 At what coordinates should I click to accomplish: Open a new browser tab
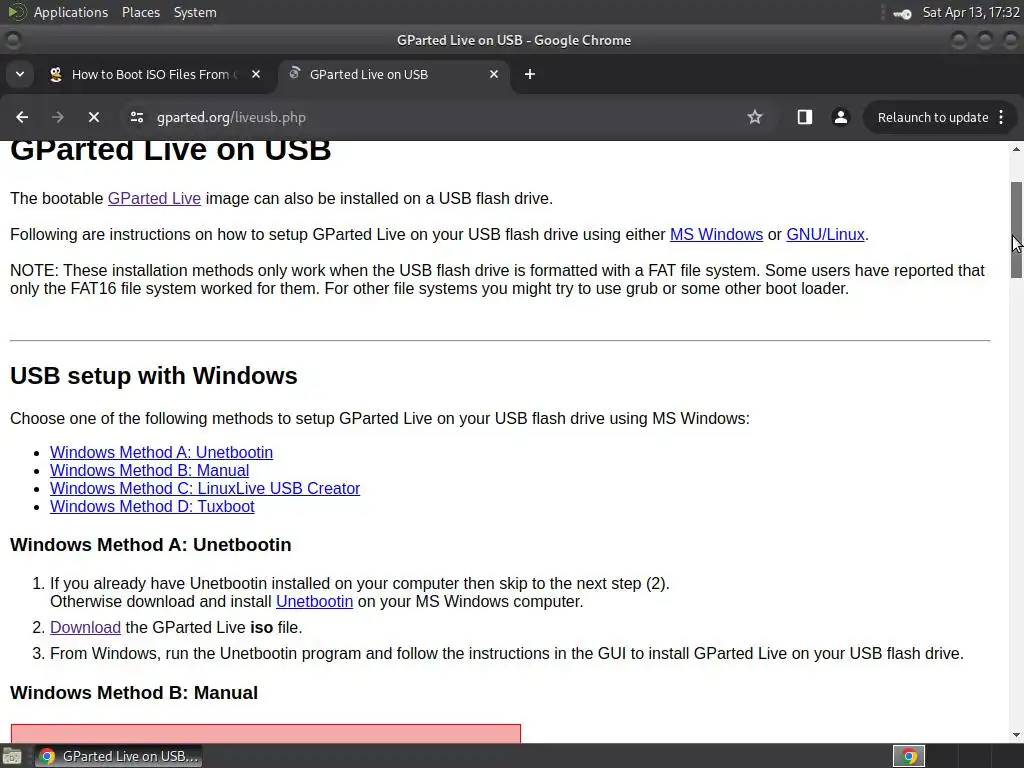pyautogui.click(x=530, y=74)
